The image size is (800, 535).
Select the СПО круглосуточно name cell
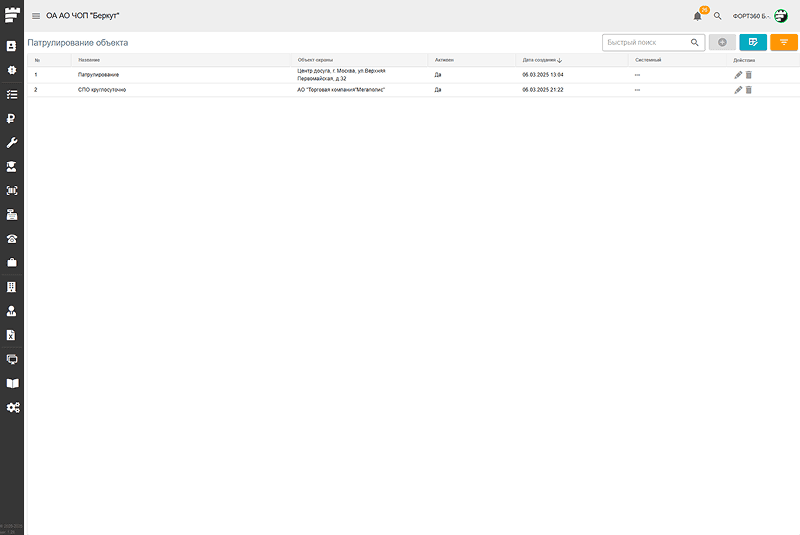point(102,90)
